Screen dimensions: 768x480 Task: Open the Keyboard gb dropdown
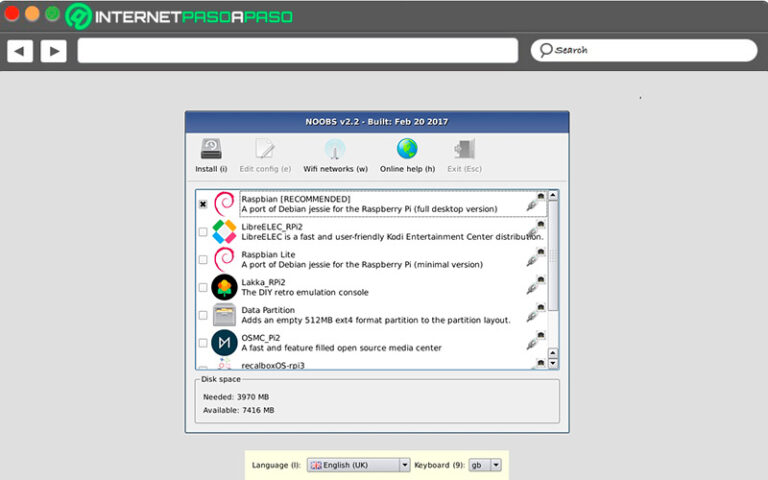click(484, 465)
